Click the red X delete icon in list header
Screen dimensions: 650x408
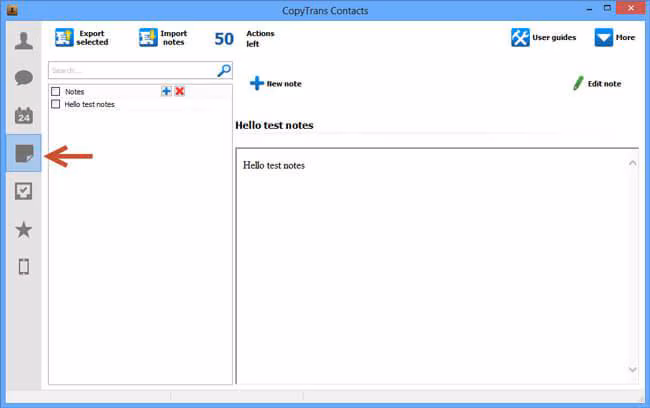(179, 91)
